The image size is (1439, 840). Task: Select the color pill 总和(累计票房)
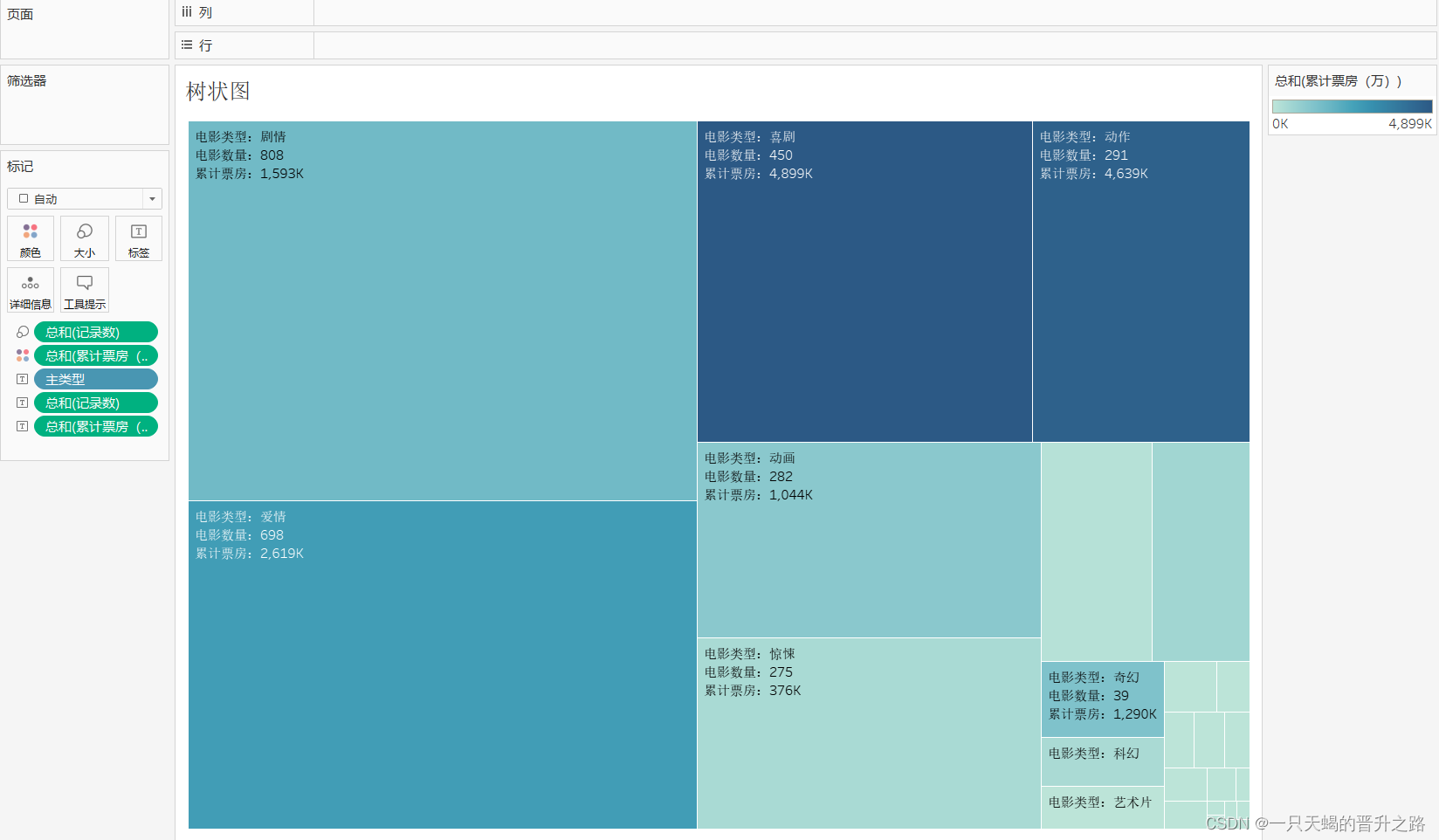point(96,355)
